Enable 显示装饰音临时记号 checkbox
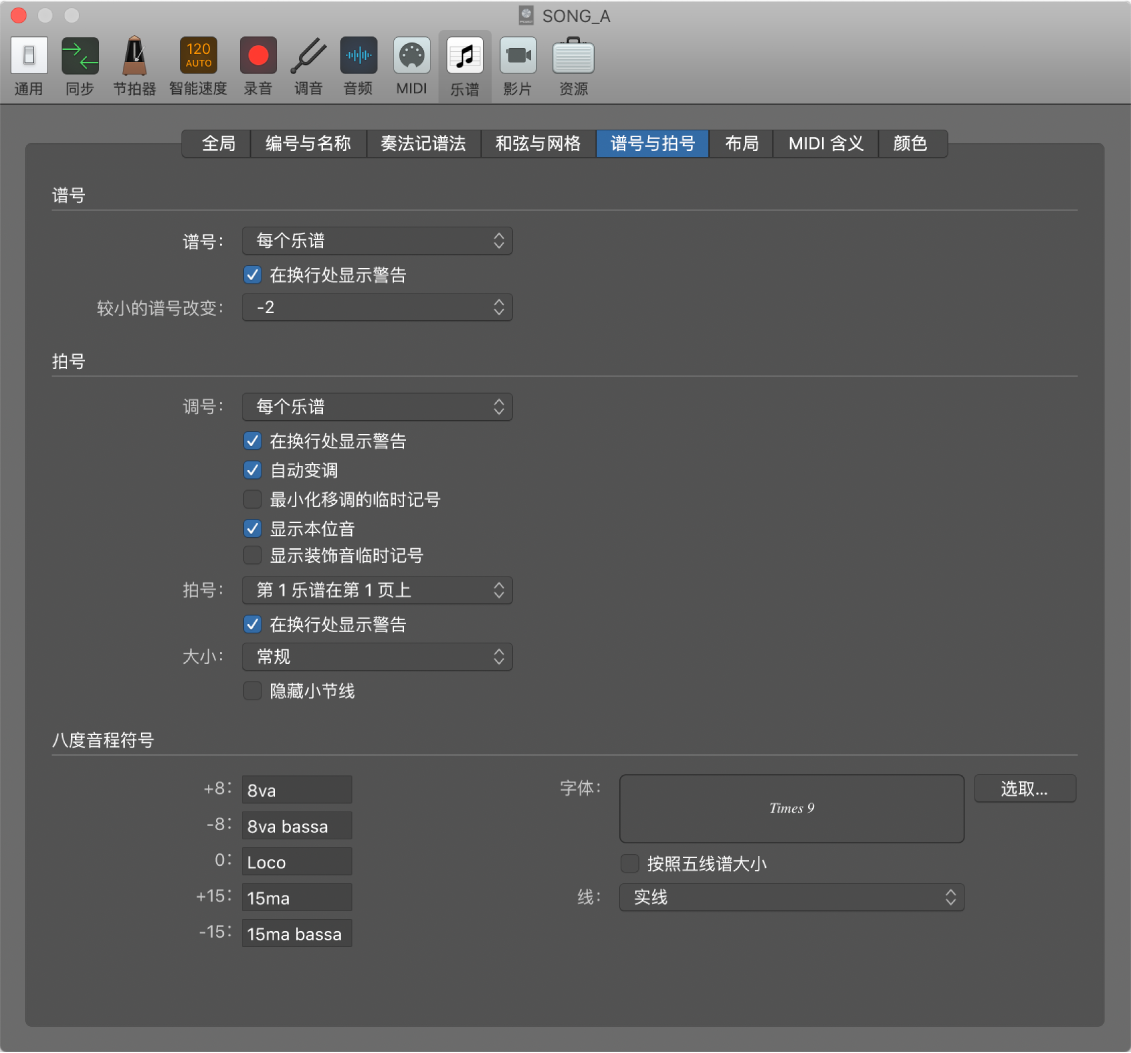Screen dimensions: 1131x1053 (252, 555)
